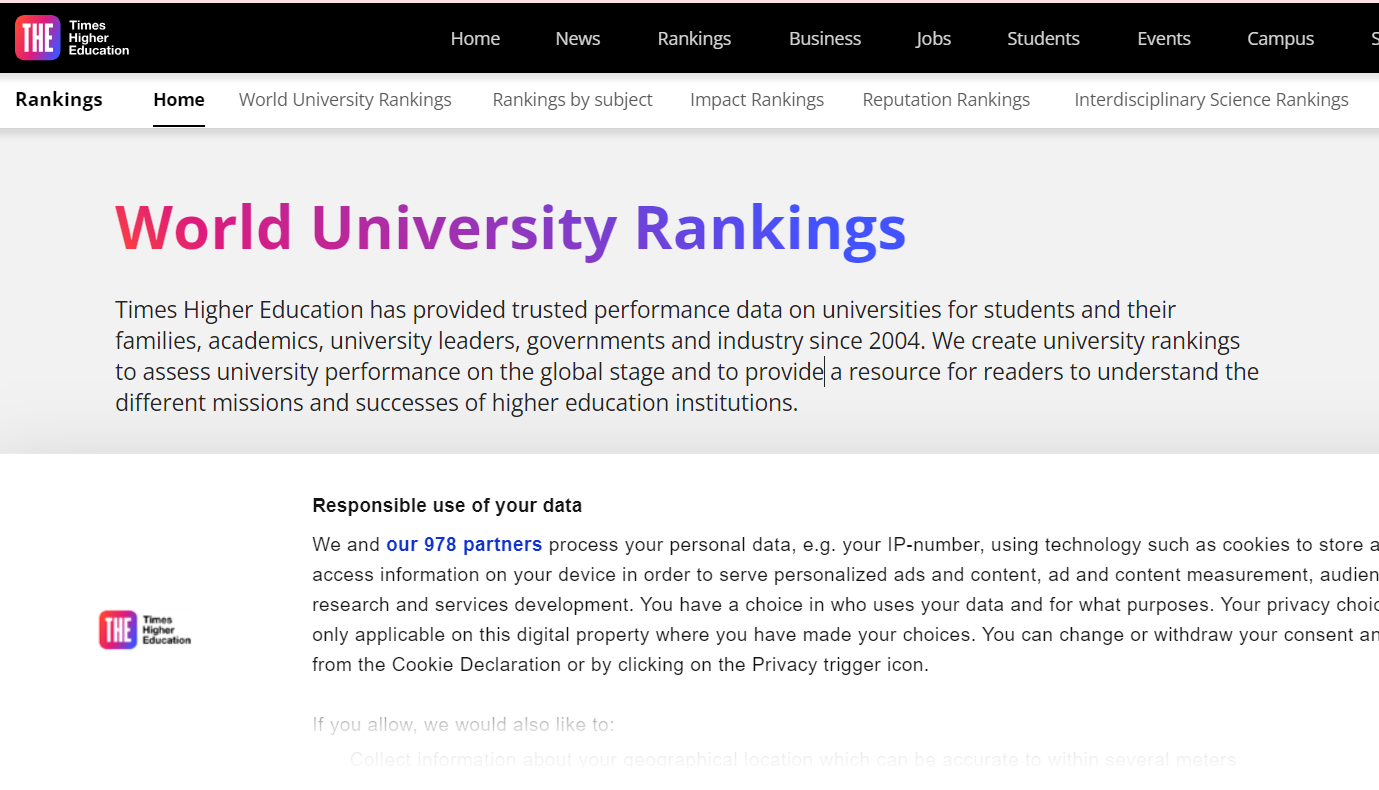Go to News in the top navigation
Image resolution: width=1379 pixels, height=790 pixels.
(x=578, y=39)
